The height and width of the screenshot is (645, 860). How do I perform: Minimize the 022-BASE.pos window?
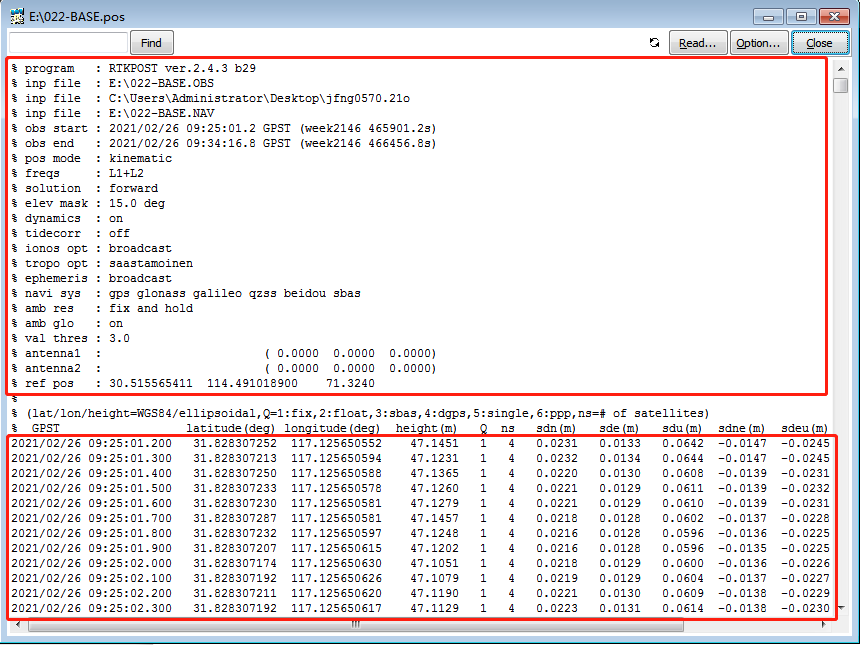(x=768, y=16)
